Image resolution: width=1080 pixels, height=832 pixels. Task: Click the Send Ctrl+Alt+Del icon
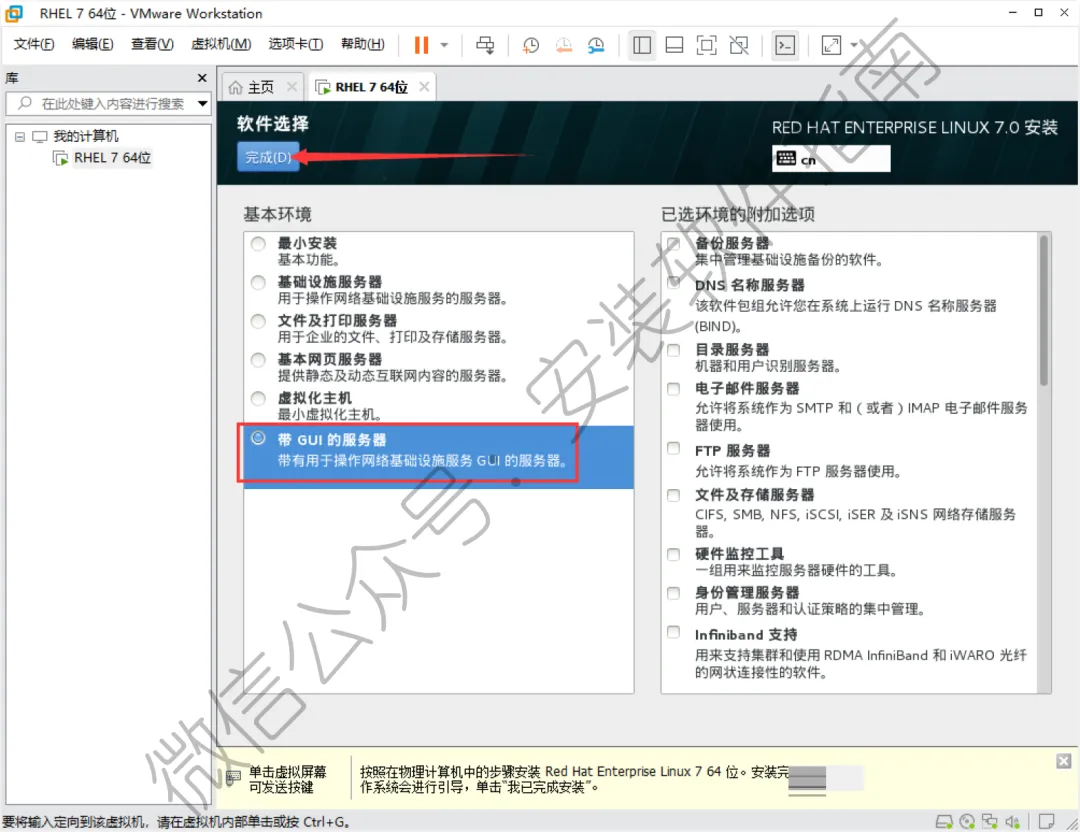click(x=485, y=45)
